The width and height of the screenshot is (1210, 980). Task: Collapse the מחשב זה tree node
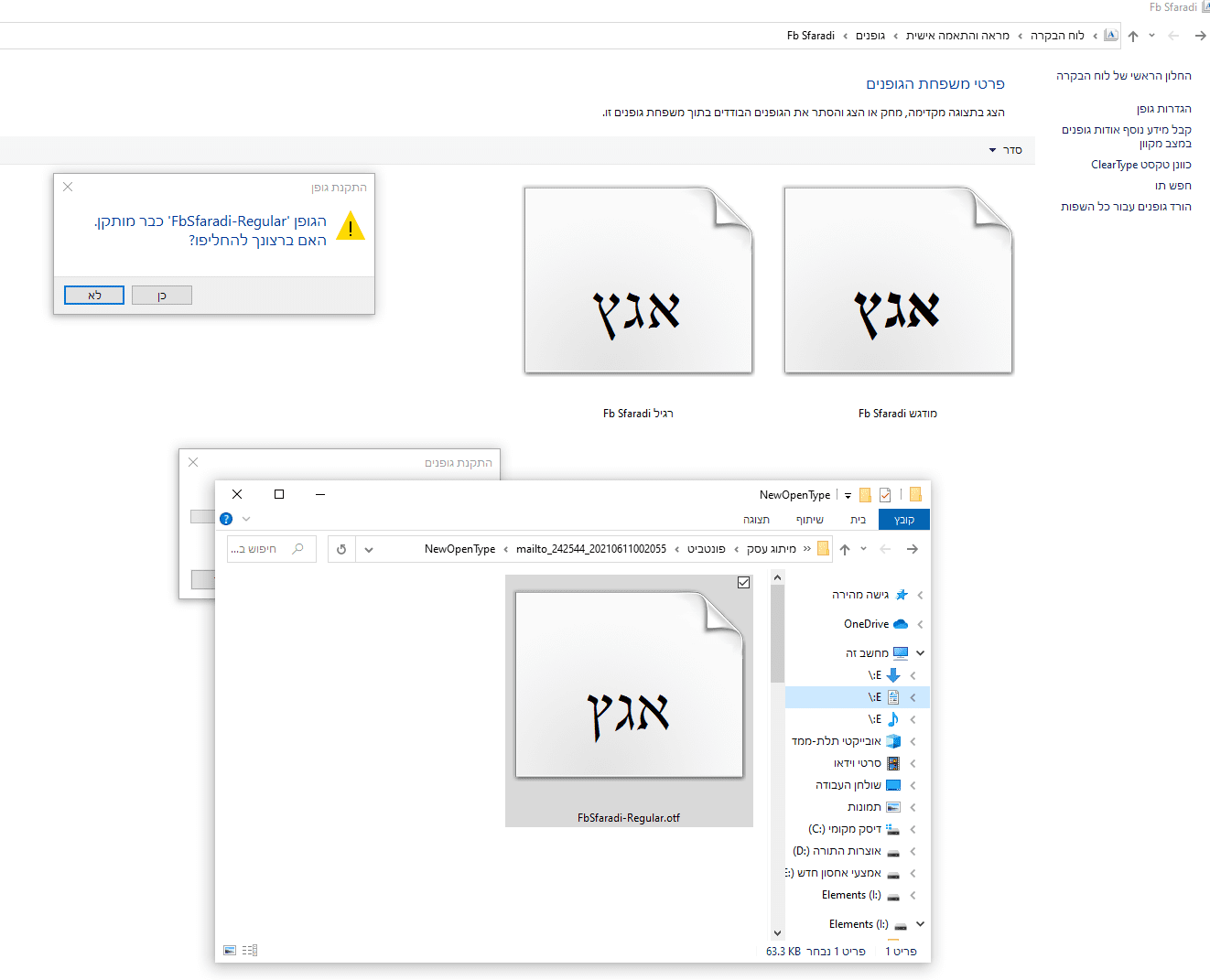(920, 653)
